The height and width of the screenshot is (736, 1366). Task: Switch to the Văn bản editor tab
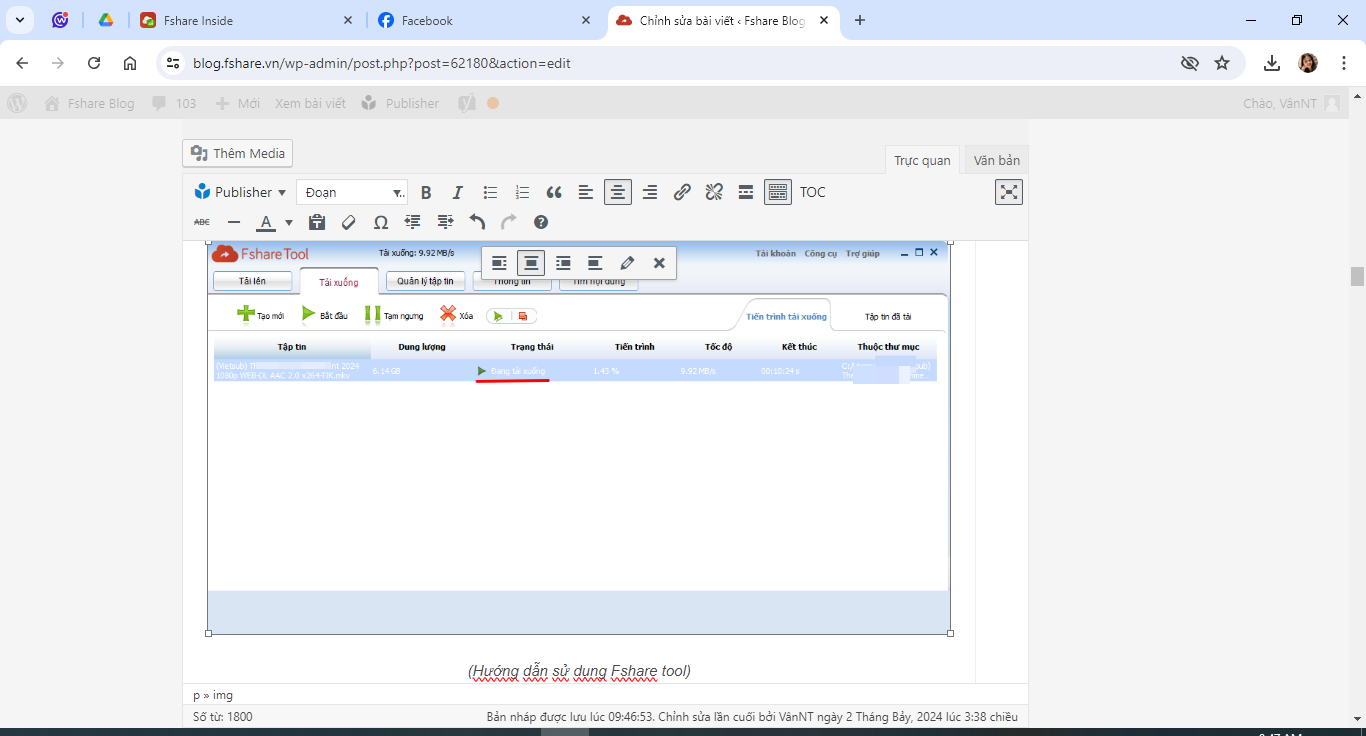point(996,160)
